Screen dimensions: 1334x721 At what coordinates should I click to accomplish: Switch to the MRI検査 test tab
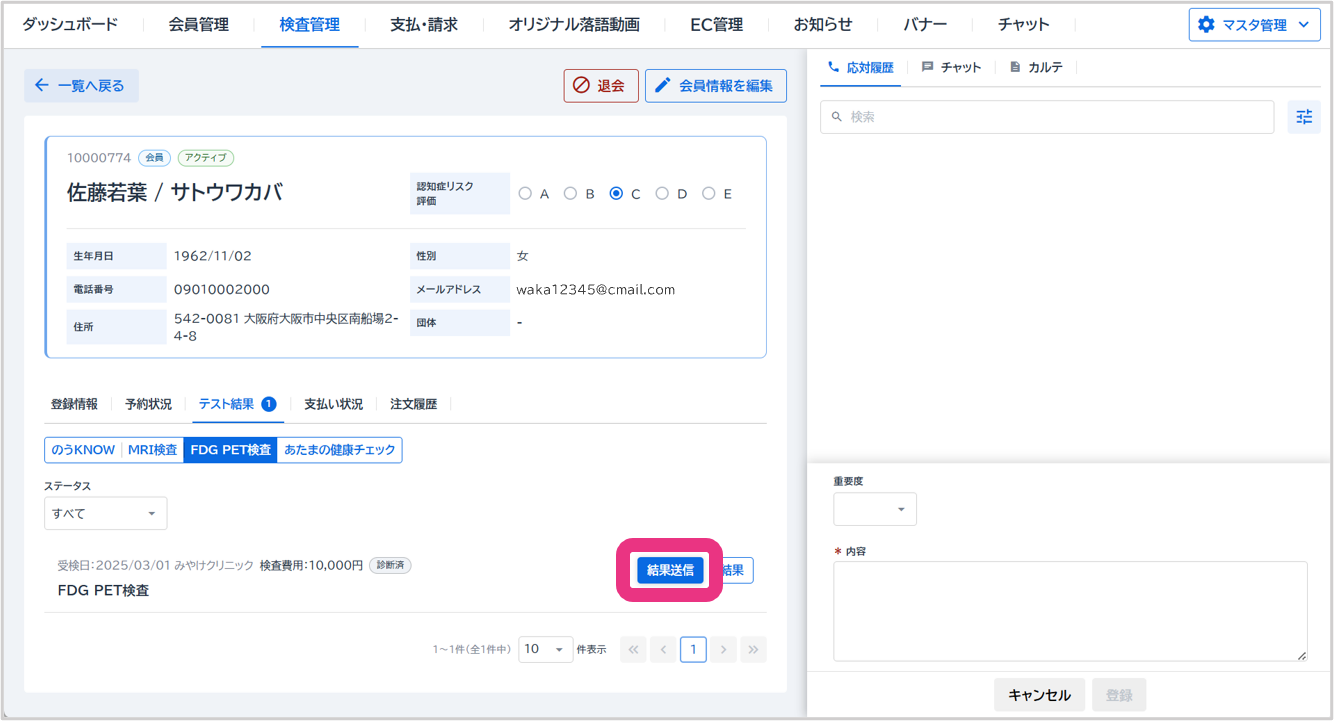[152, 450]
